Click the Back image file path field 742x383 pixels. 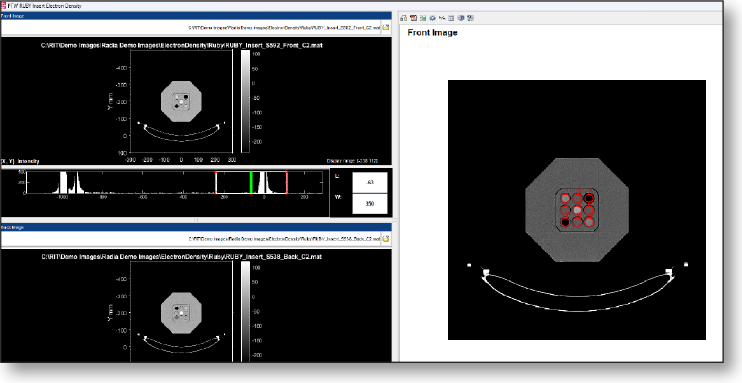(x=192, y=239)
